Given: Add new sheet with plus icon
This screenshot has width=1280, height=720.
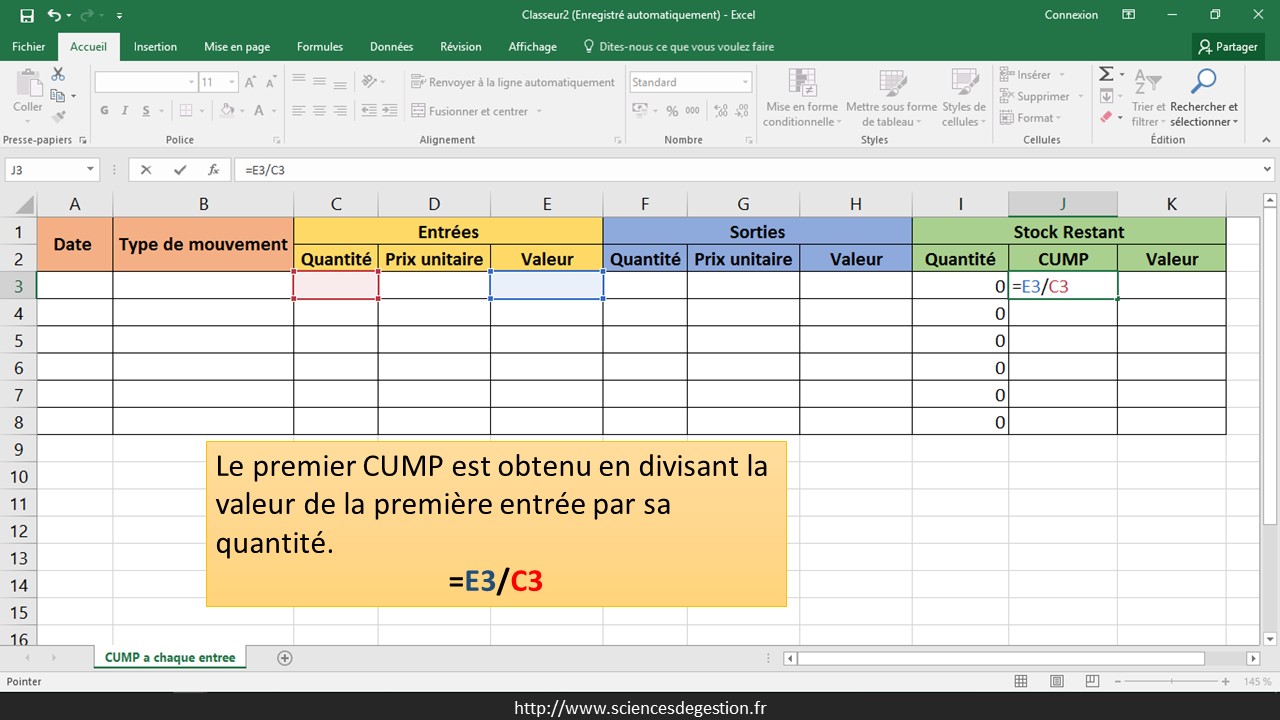Looking at the screenshot, I should coord(285,658).
